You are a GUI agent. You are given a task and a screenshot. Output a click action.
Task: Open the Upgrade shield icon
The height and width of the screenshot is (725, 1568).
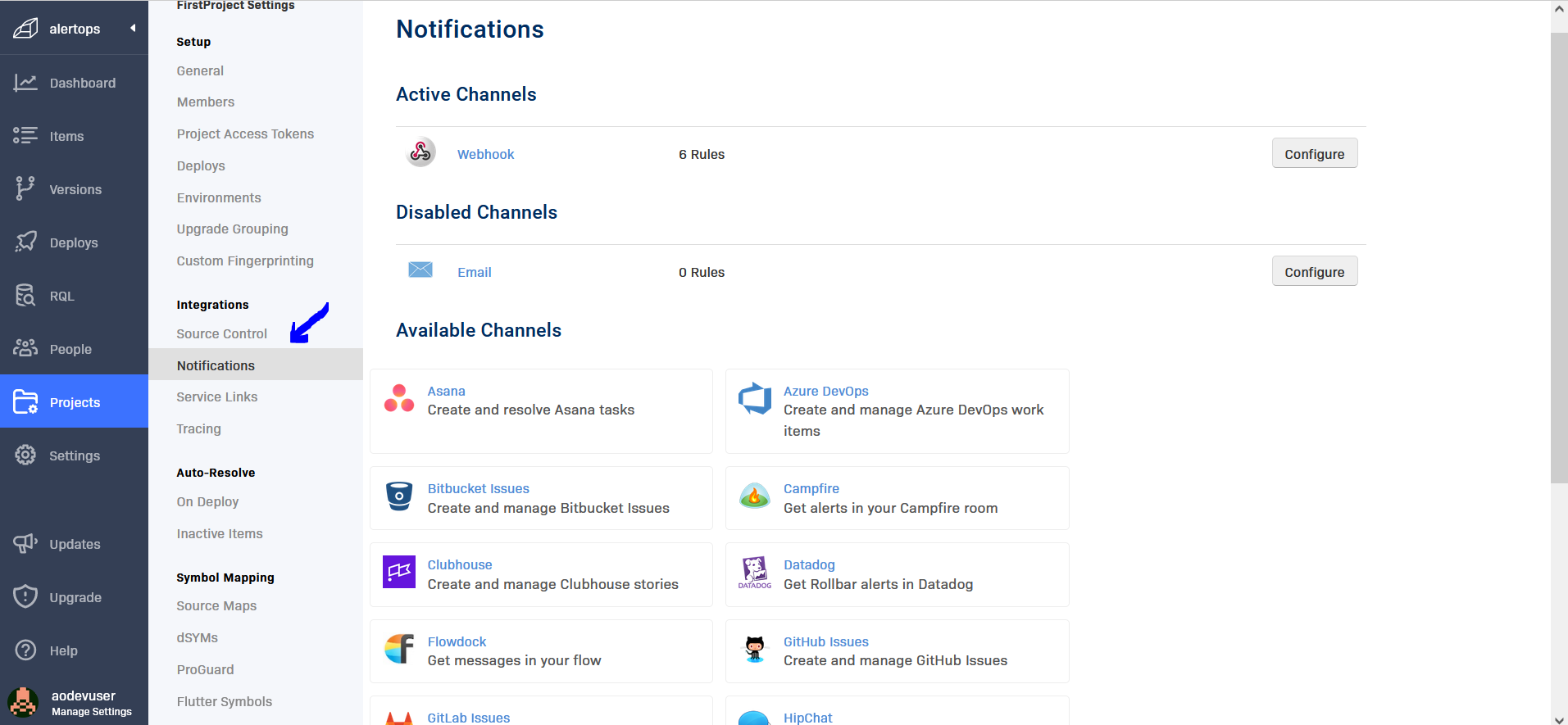[x=25, y=597]
